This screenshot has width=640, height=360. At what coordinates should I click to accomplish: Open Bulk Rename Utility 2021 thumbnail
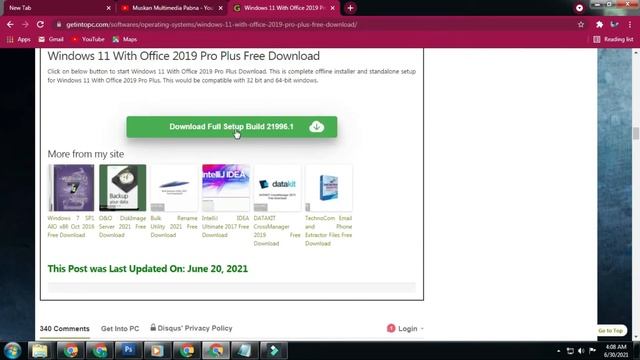coord(174,188)
